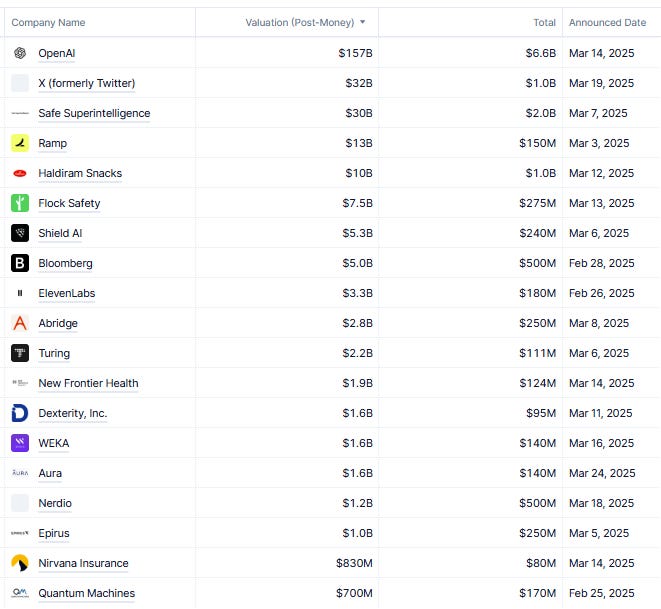
Task: Sort by Company Name column header
Action: (x=48, y=22)
